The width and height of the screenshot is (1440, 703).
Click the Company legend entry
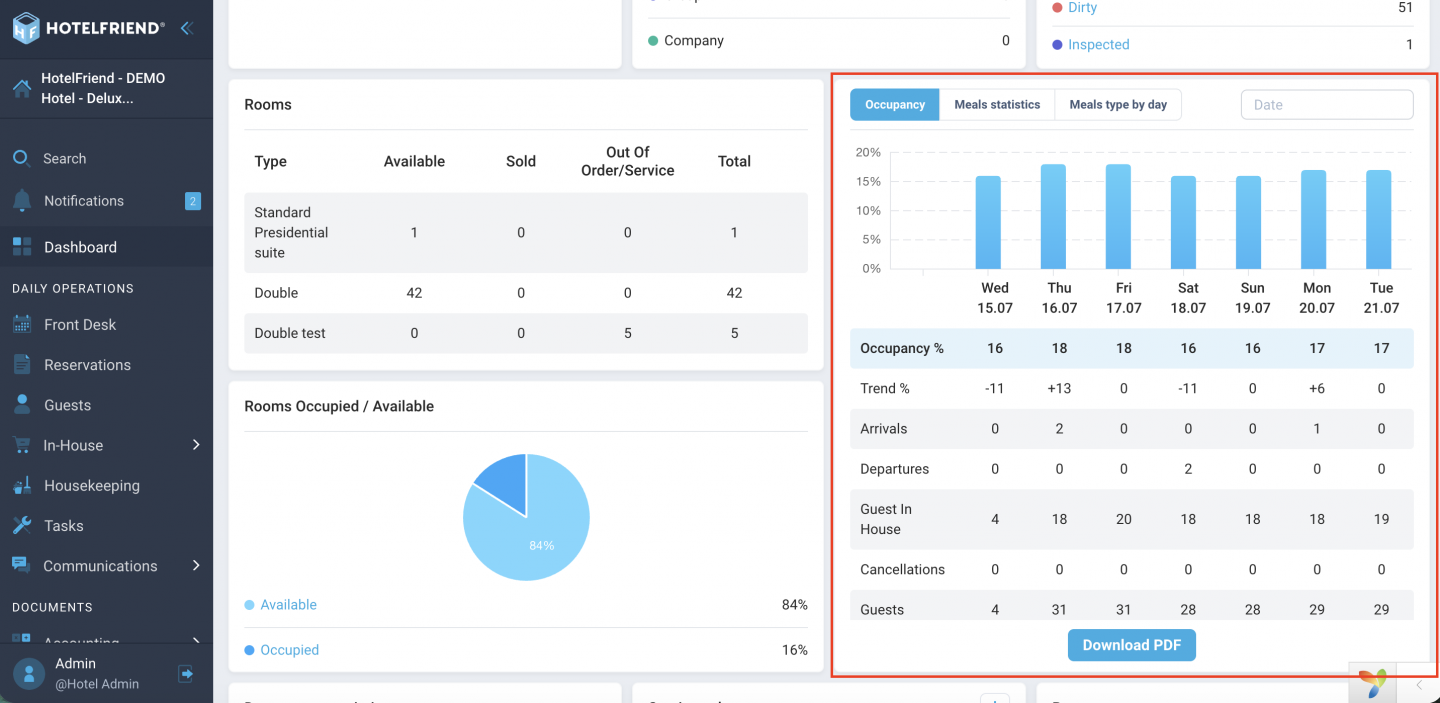[693, 41]
